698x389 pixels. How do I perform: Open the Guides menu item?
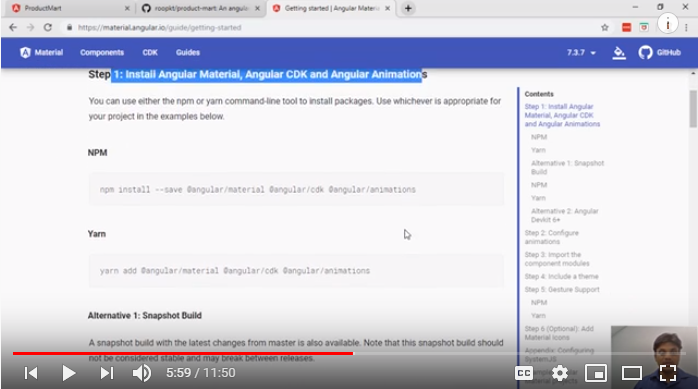pos(188,53)
